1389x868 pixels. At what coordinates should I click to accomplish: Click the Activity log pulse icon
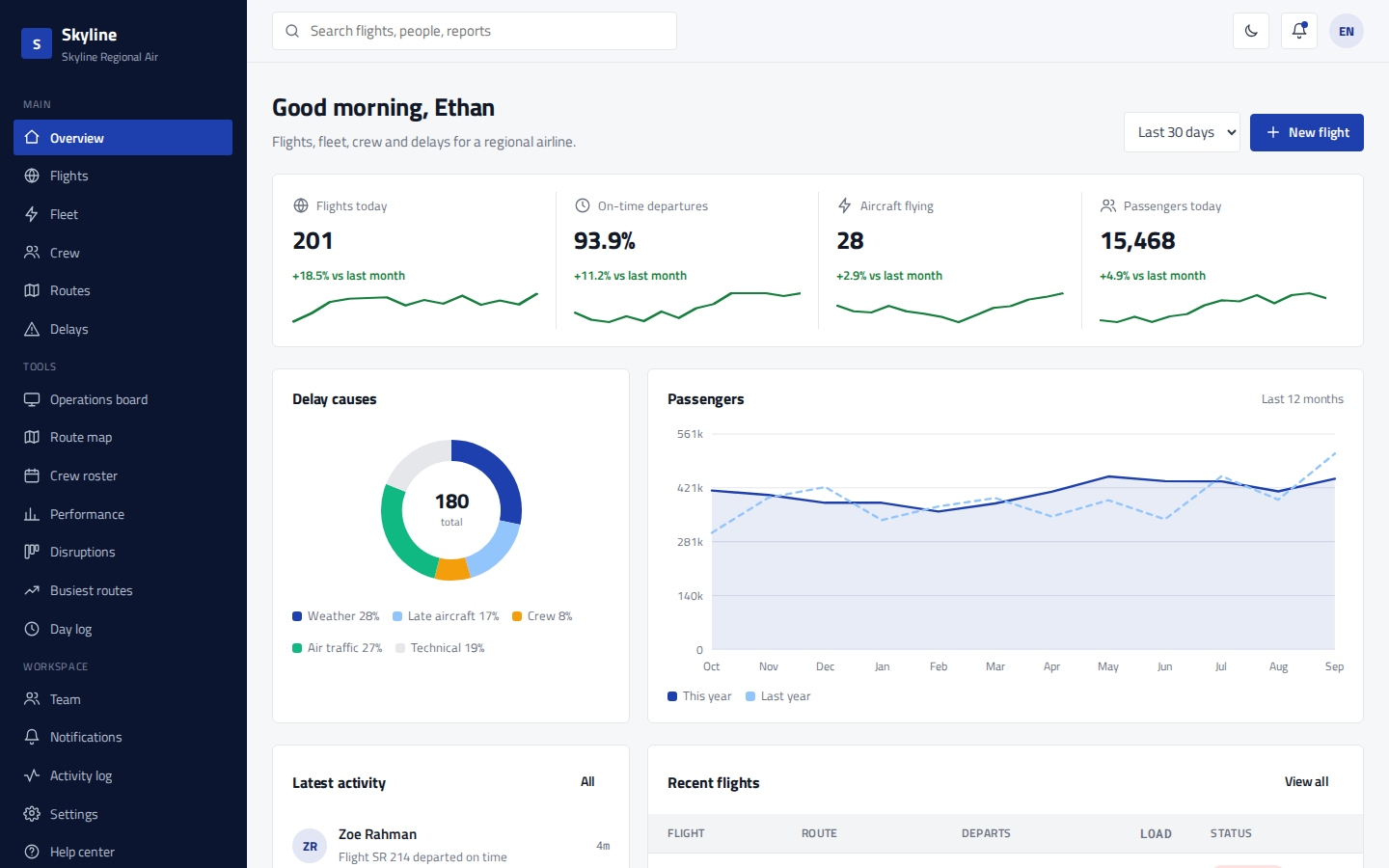[x=32, y=775]
